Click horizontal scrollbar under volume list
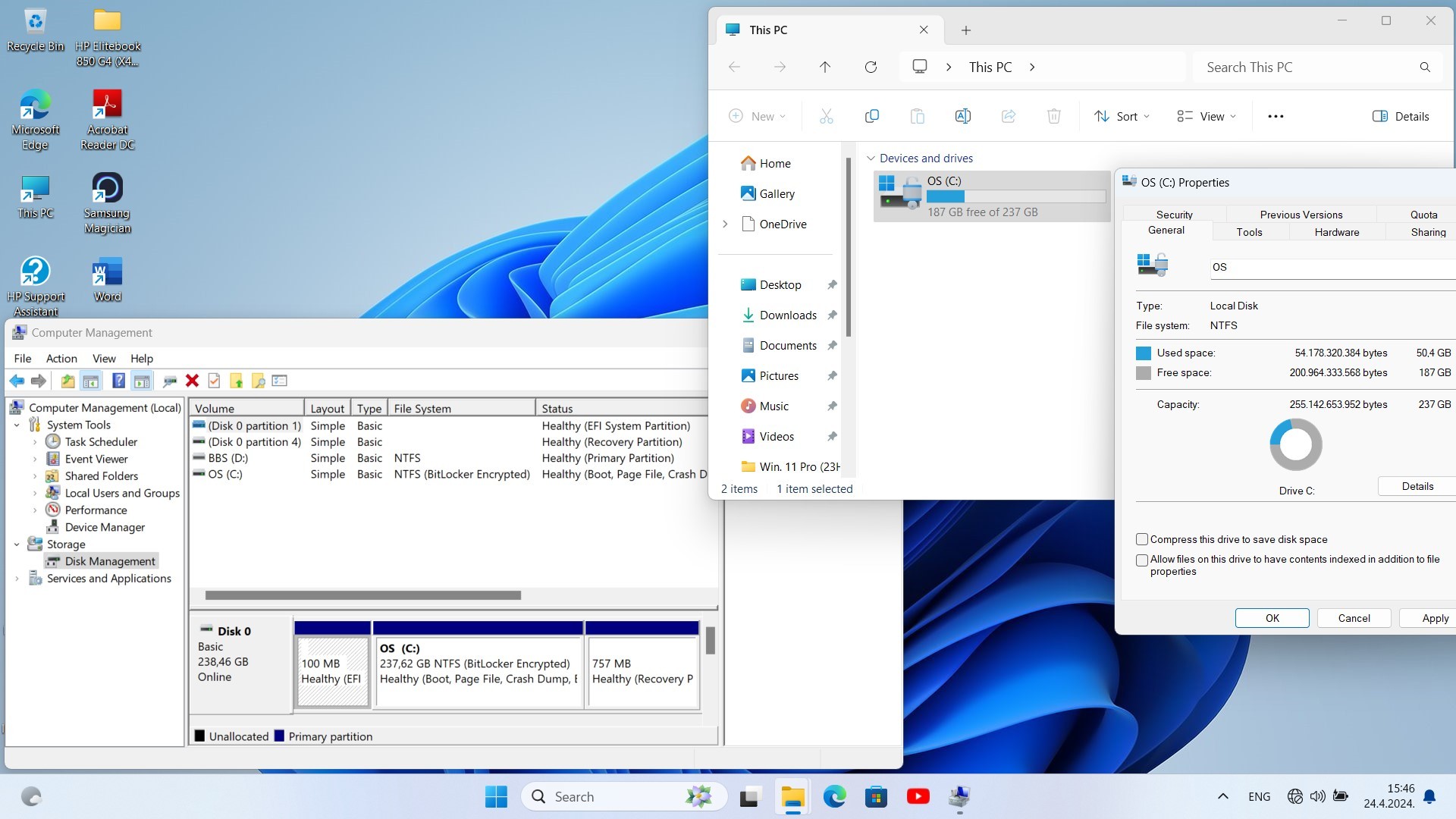The width and height of the screenshot is (1456, 819). pyautogui.click(x=362, y=595)
